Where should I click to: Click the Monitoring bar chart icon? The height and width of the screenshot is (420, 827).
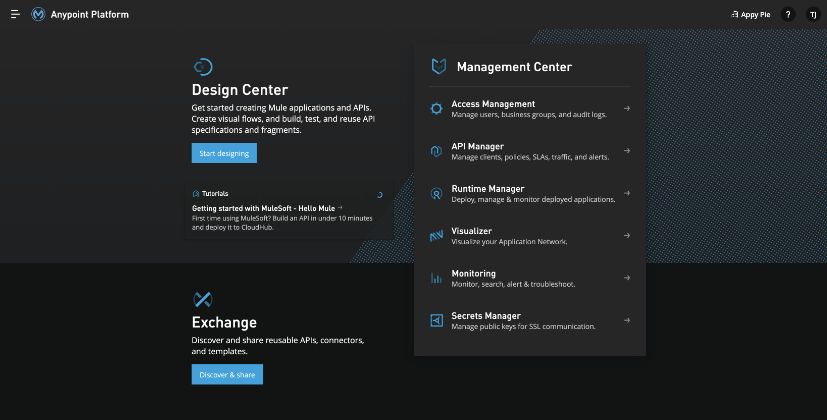click(436, 278)
